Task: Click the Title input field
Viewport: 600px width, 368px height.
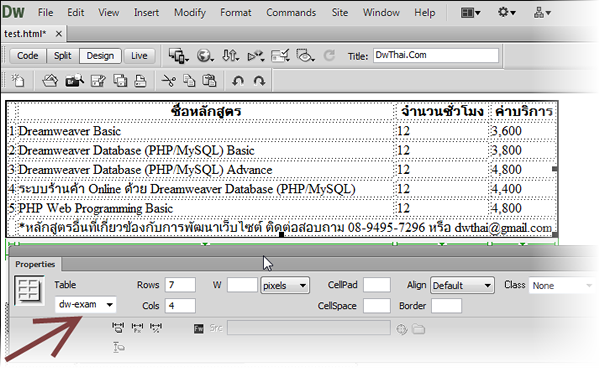Action: click(436, 55)
